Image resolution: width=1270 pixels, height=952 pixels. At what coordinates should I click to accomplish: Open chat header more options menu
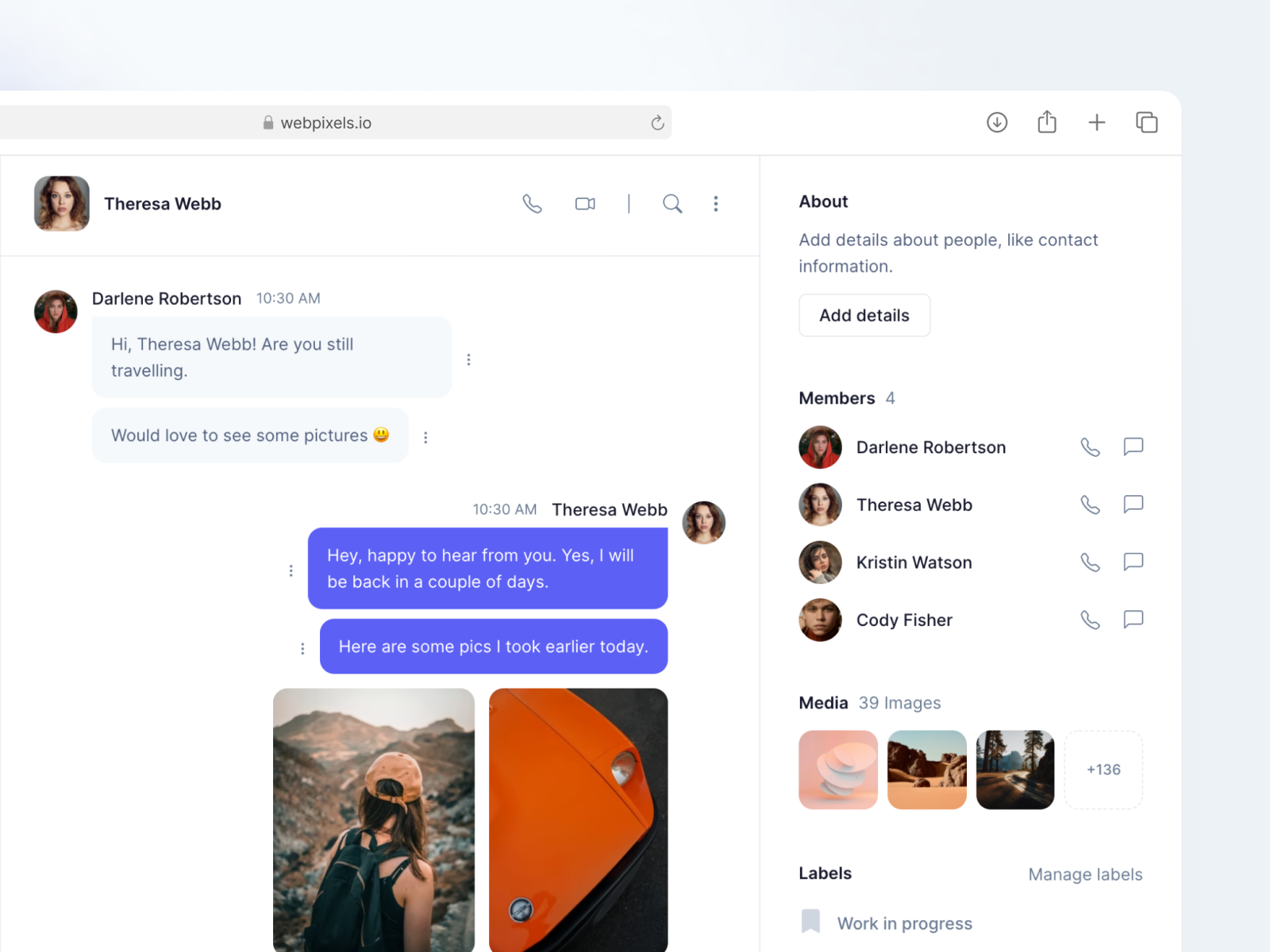(x=716, y=204)
